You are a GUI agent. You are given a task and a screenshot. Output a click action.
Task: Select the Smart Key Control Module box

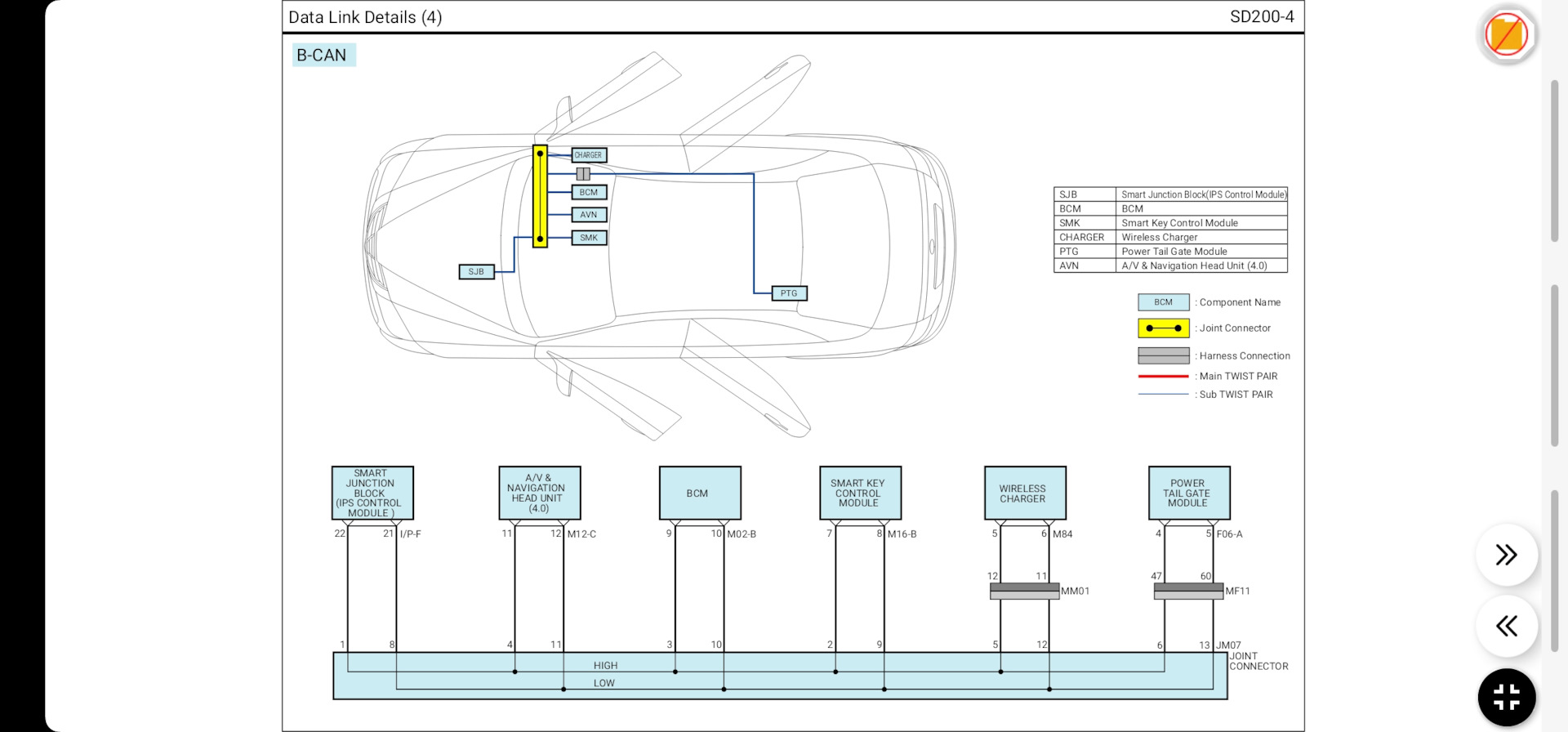(859, 493)
